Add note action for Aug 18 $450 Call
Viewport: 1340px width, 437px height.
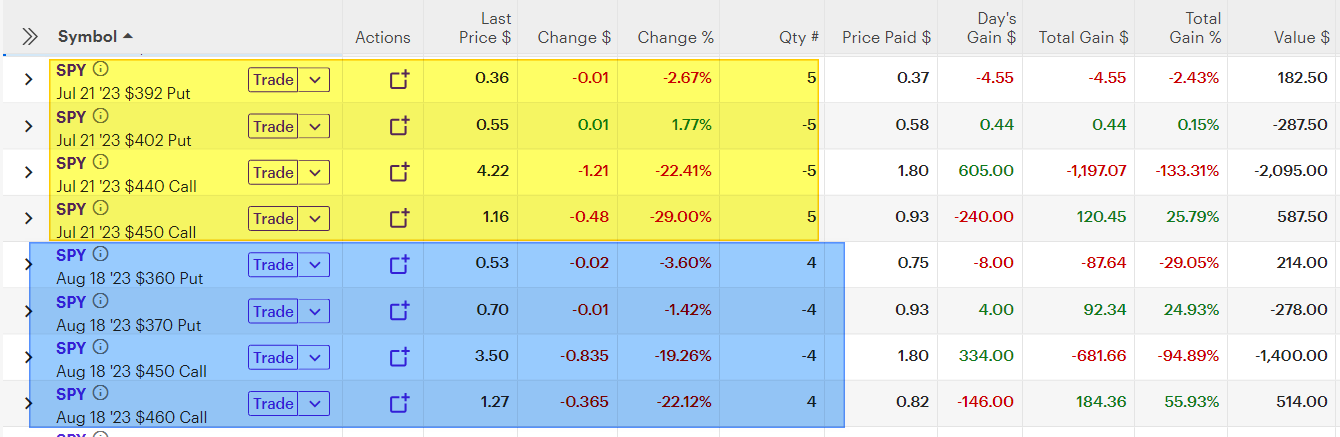point(399,357)
